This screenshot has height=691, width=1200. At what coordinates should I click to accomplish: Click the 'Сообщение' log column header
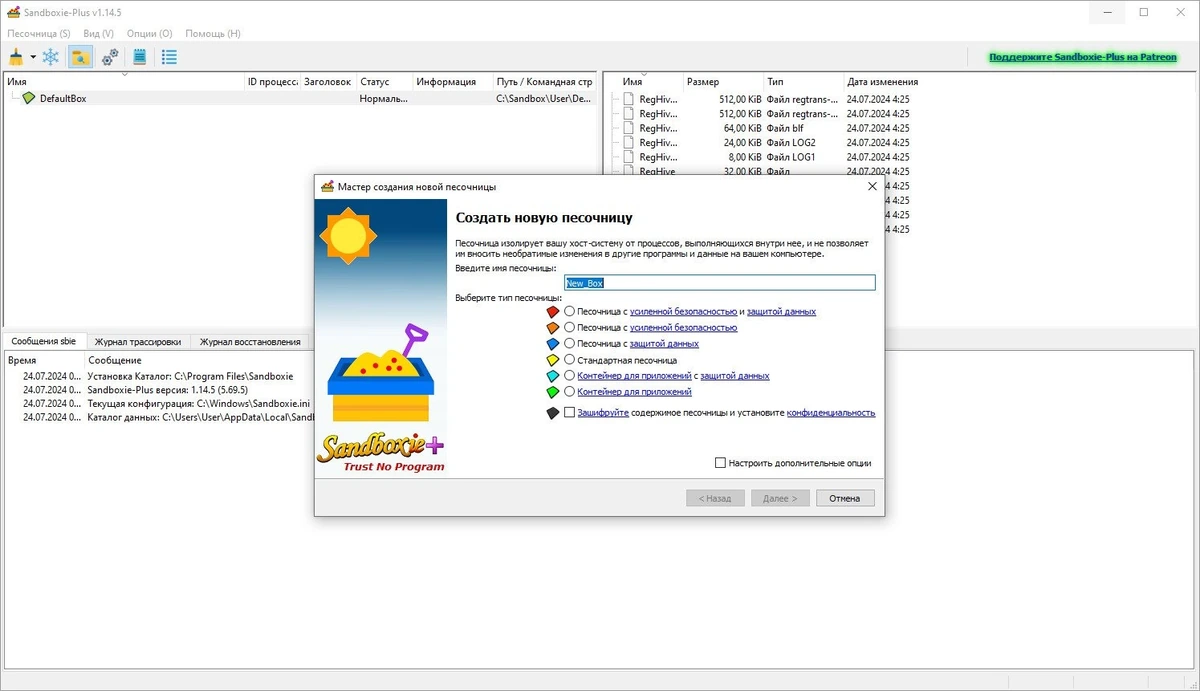pyautogui.click(x=114, y=359)
